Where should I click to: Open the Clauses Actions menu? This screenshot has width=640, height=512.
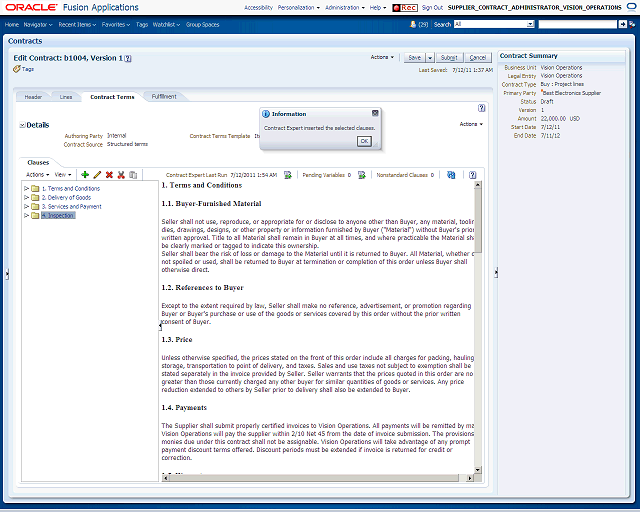(38, 175)
